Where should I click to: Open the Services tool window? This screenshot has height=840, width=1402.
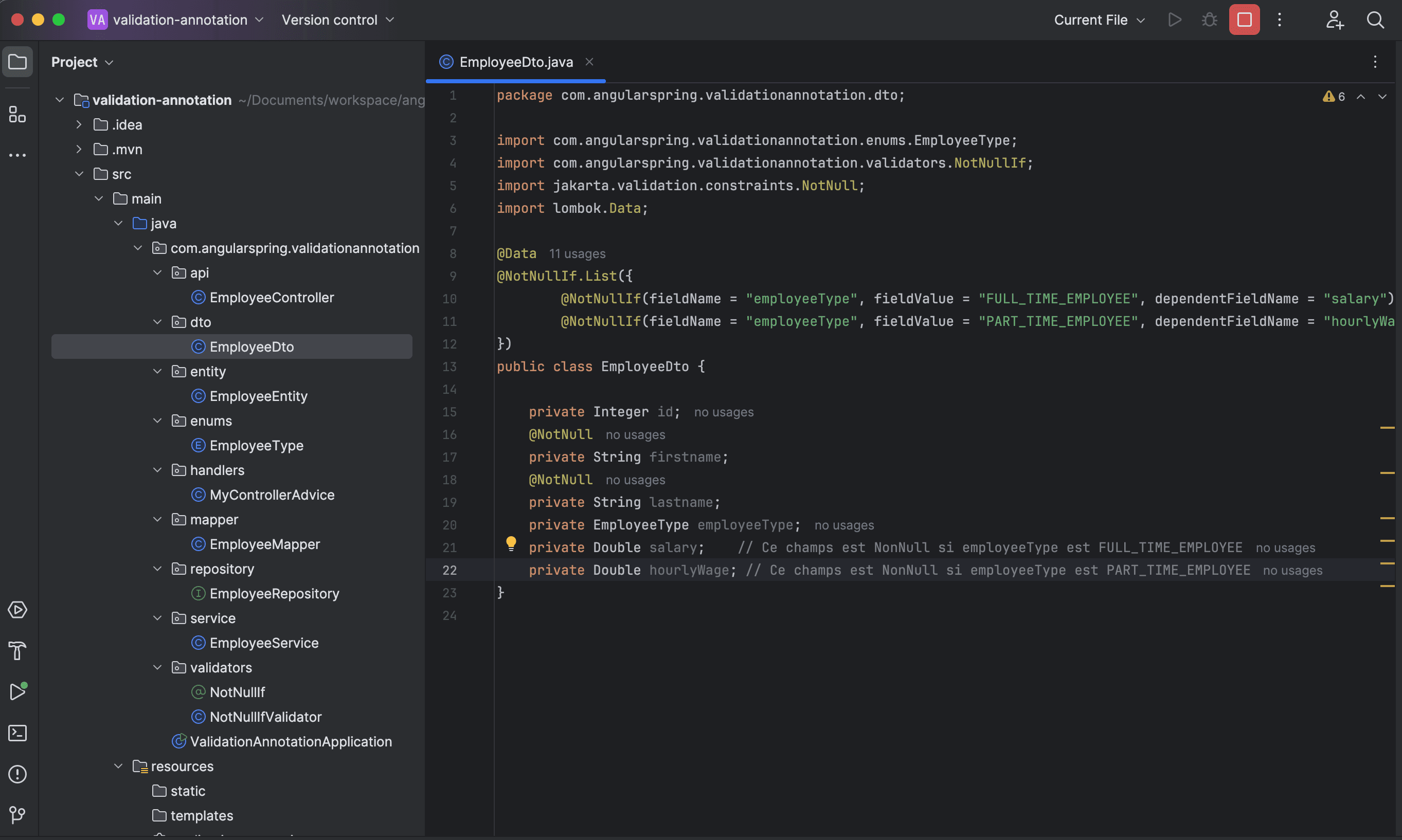(17, 610)
